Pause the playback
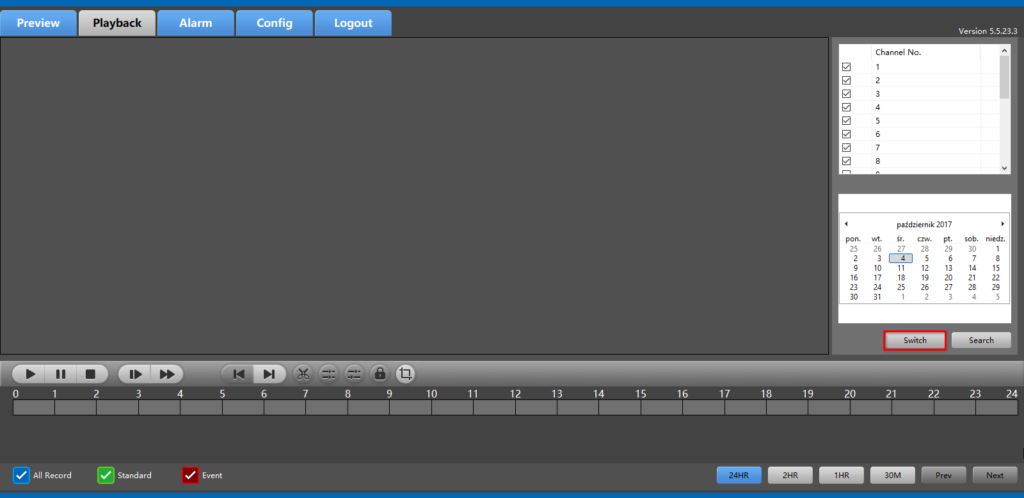 61,374
